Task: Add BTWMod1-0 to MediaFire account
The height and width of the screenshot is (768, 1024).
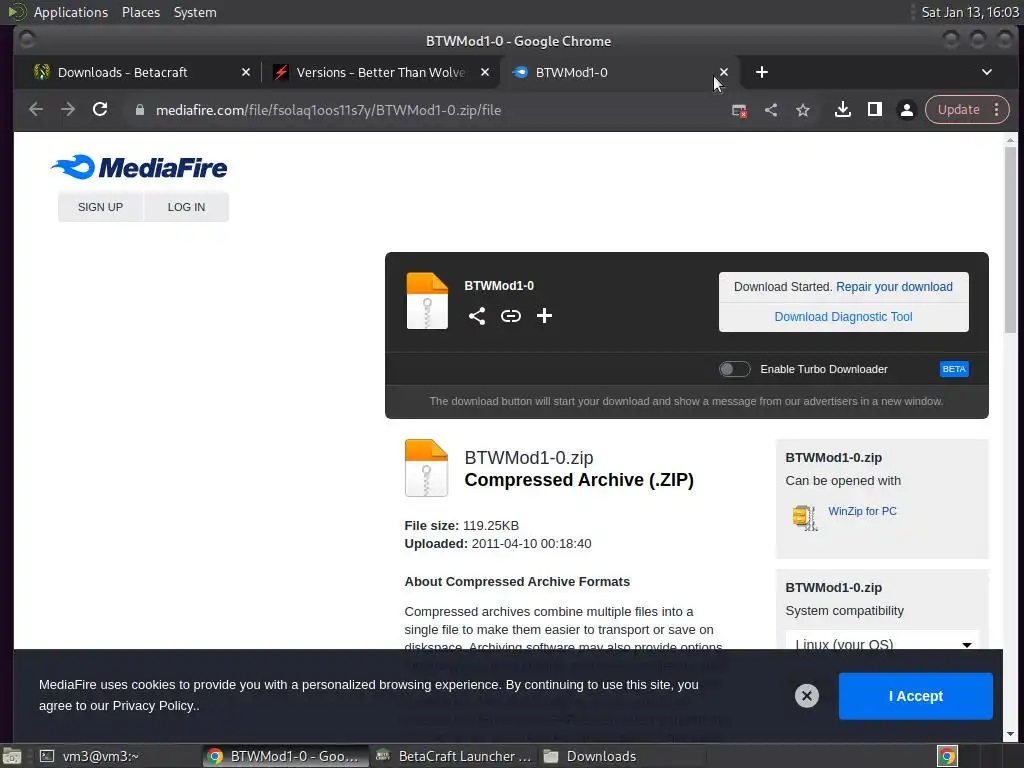Action: (x=544, y=316)
